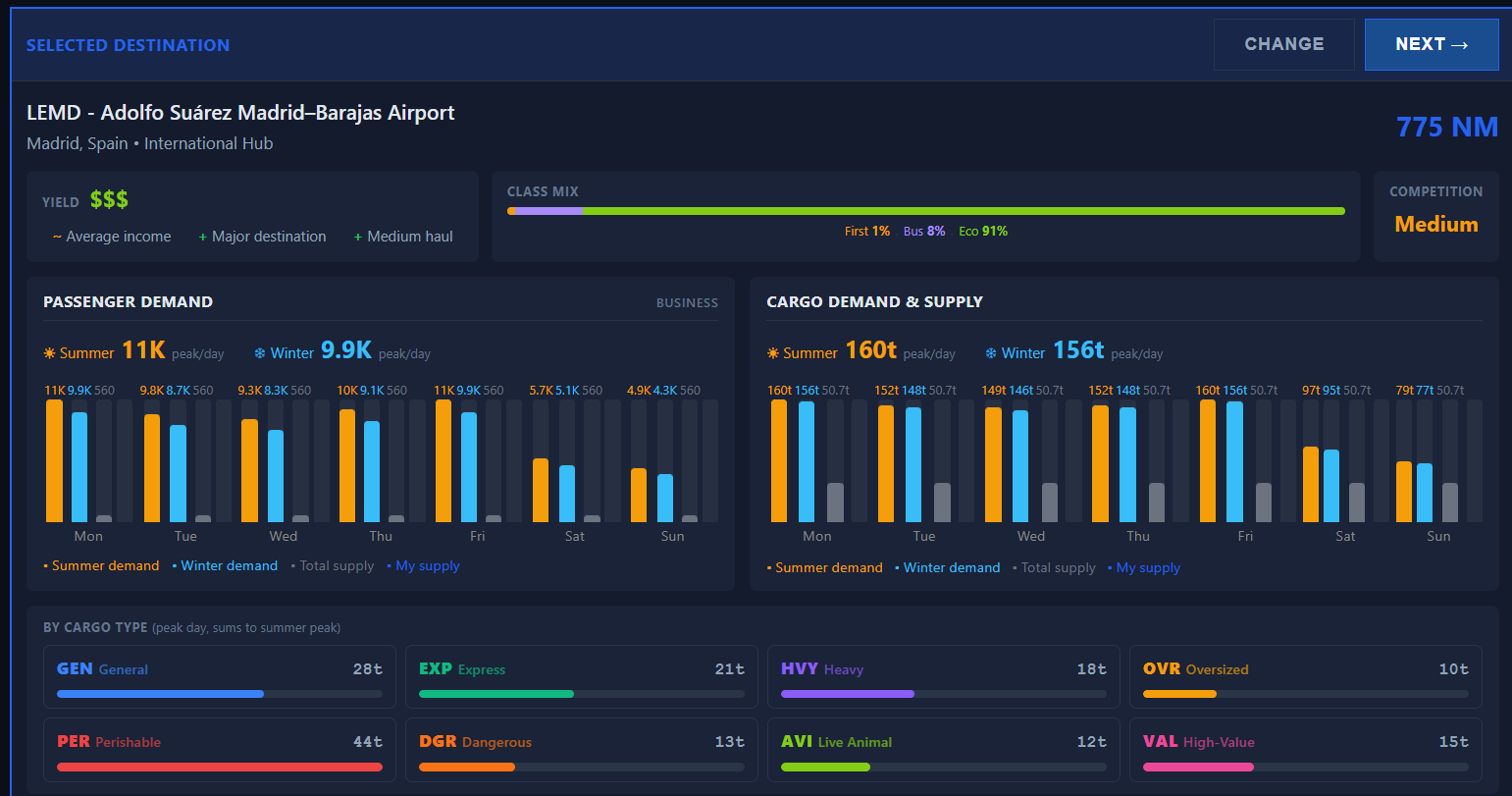Click the Medium competition indicator
1512x796 pixels.
pyautogui.click(x=1436, y=225)
